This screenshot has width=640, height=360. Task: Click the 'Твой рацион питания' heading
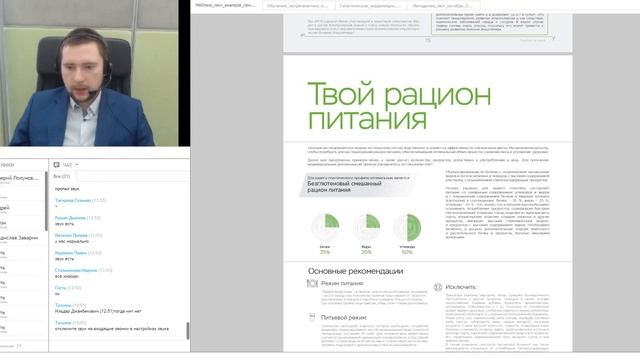click(x=399, y=106)
